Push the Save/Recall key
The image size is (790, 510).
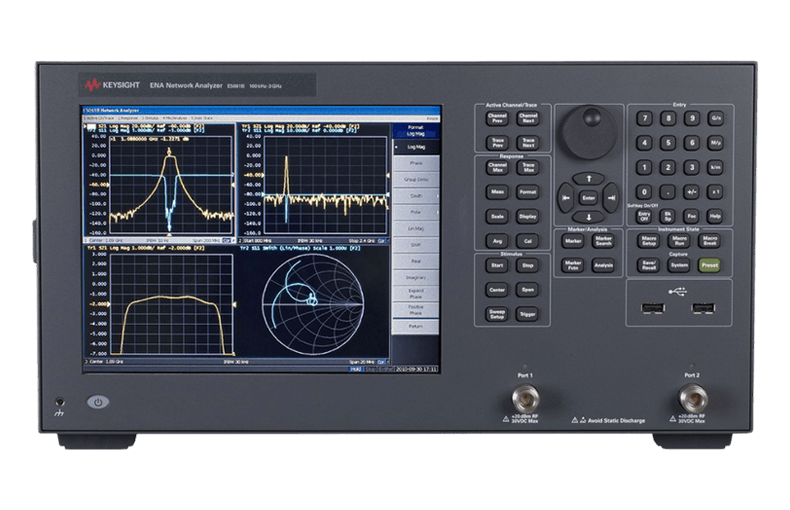pos(649,266)
